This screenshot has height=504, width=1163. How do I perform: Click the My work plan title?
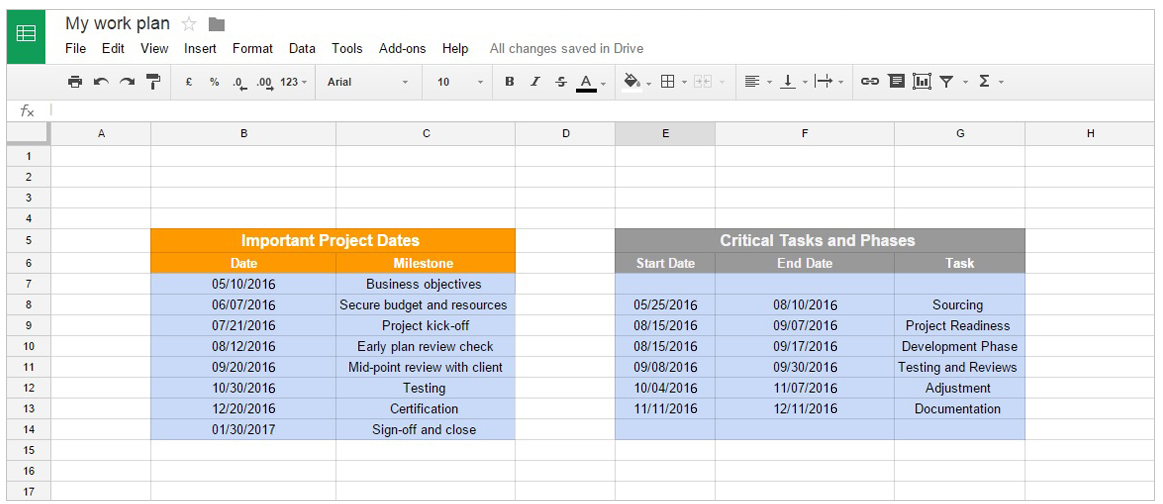coord(117,24)
